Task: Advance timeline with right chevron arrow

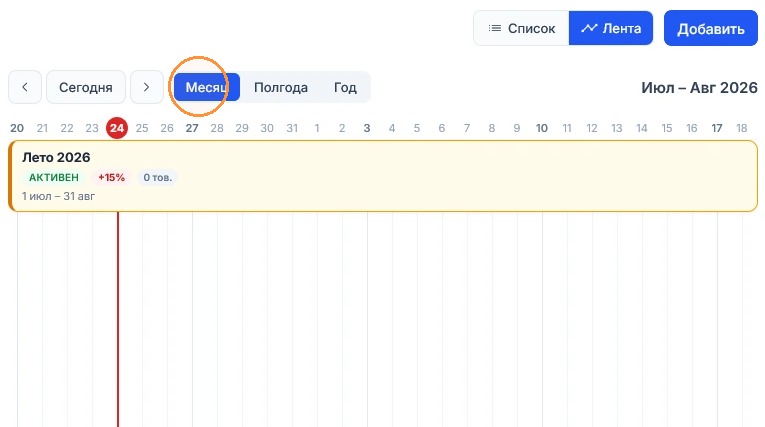Action: click(146, 87)
